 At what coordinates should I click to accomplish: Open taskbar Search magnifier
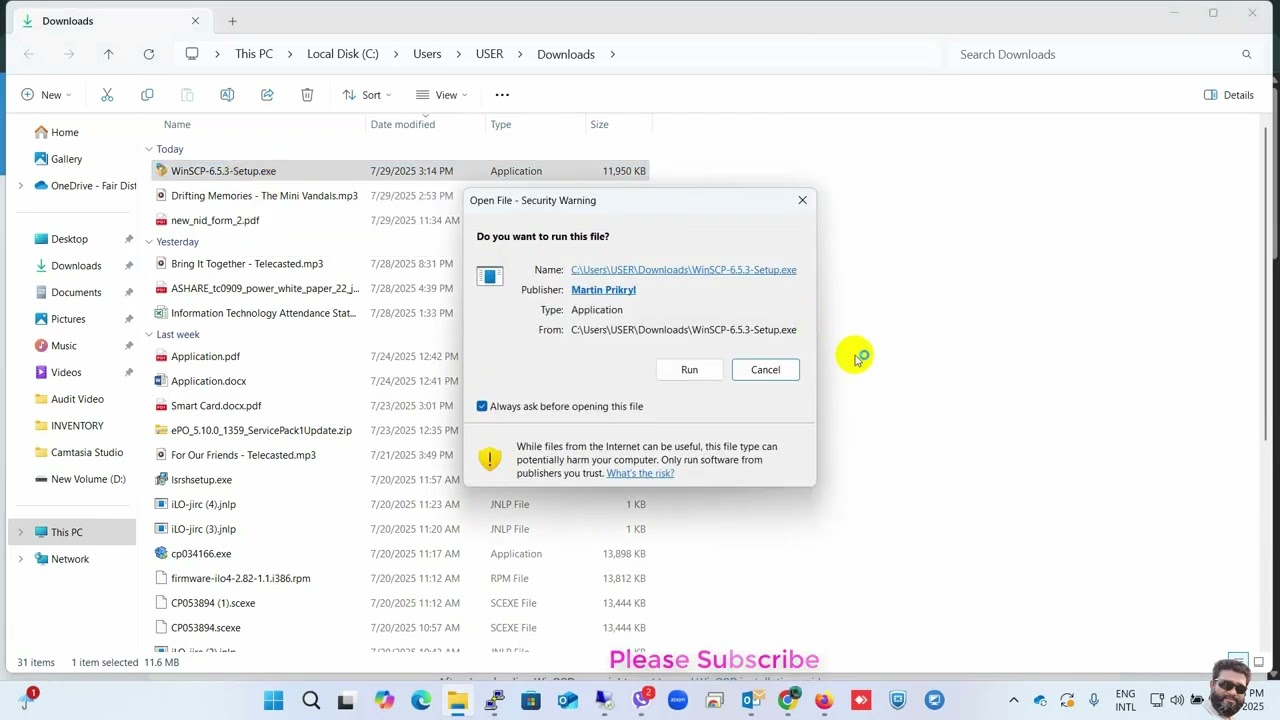311,700
